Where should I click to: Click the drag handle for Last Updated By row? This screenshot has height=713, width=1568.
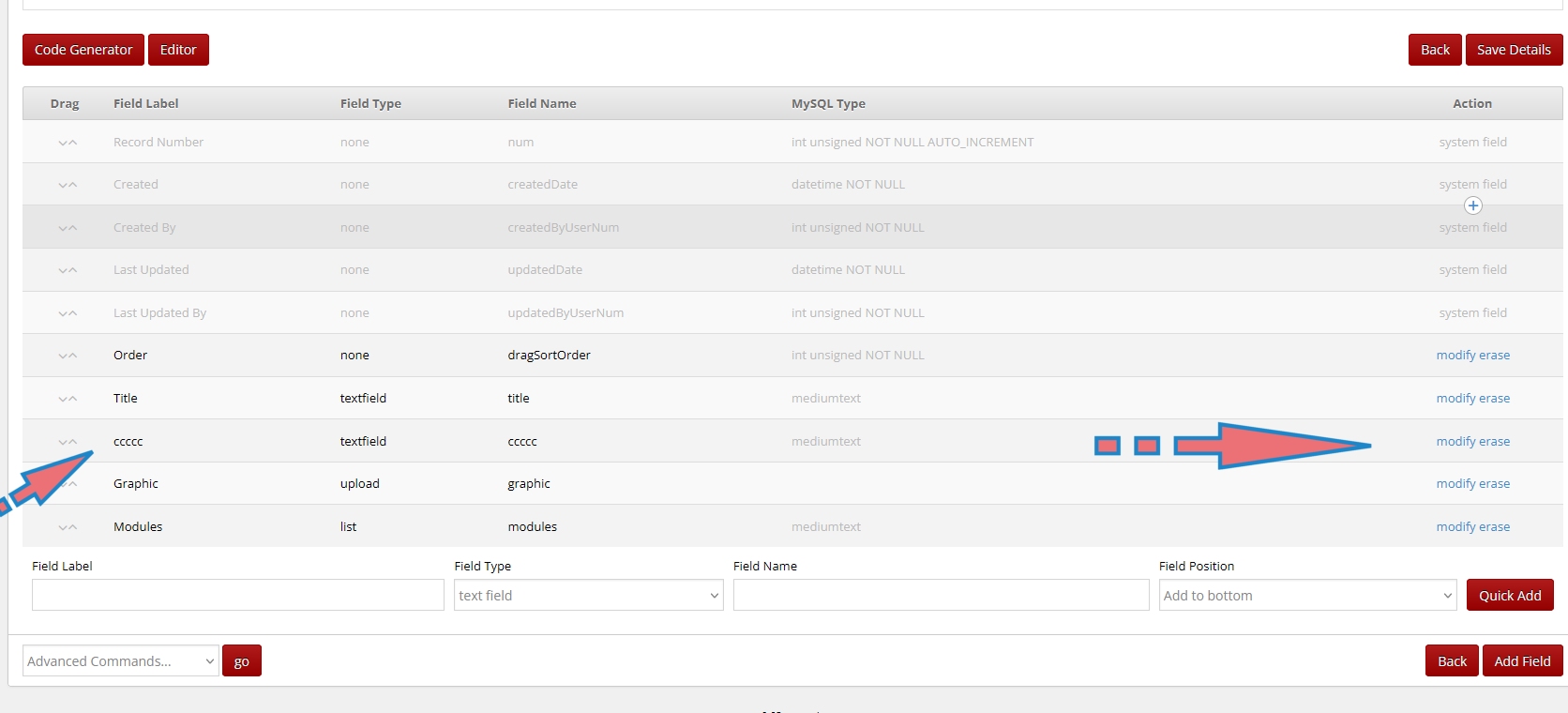coord(68,313)
